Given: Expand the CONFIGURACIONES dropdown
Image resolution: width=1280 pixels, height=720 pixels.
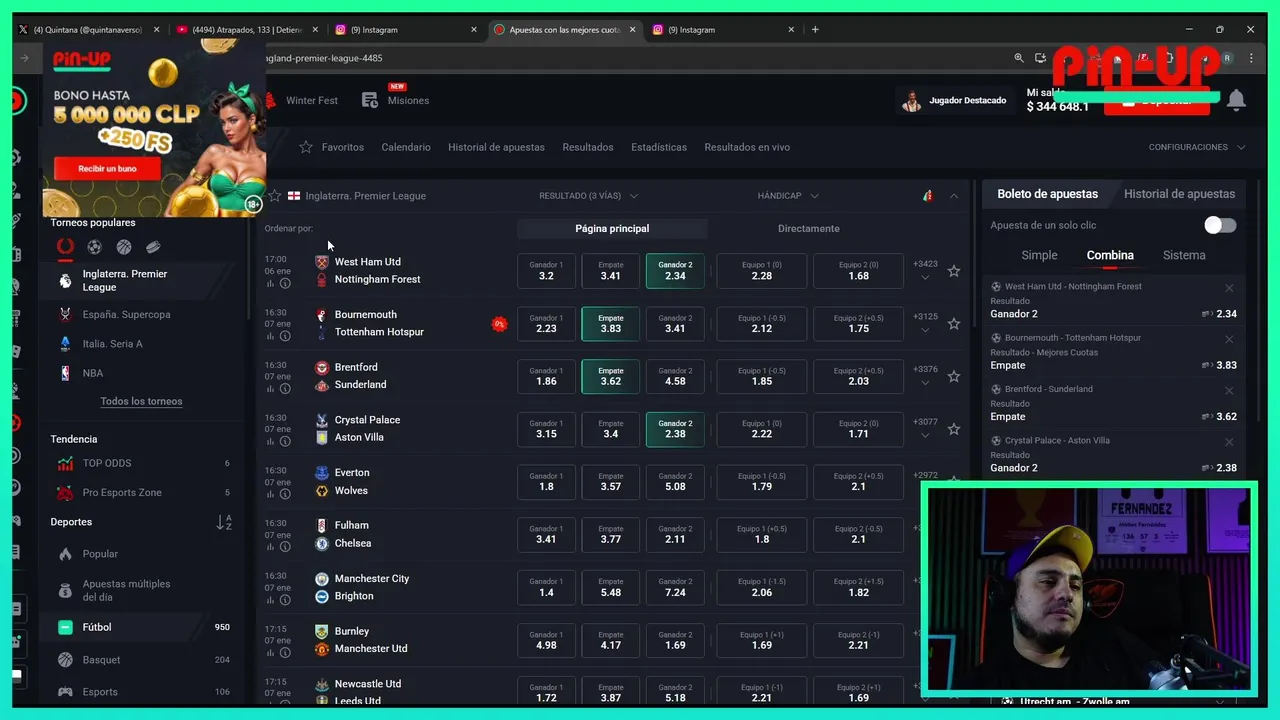Looking at the screenshot, I should tap(1197, 147).
